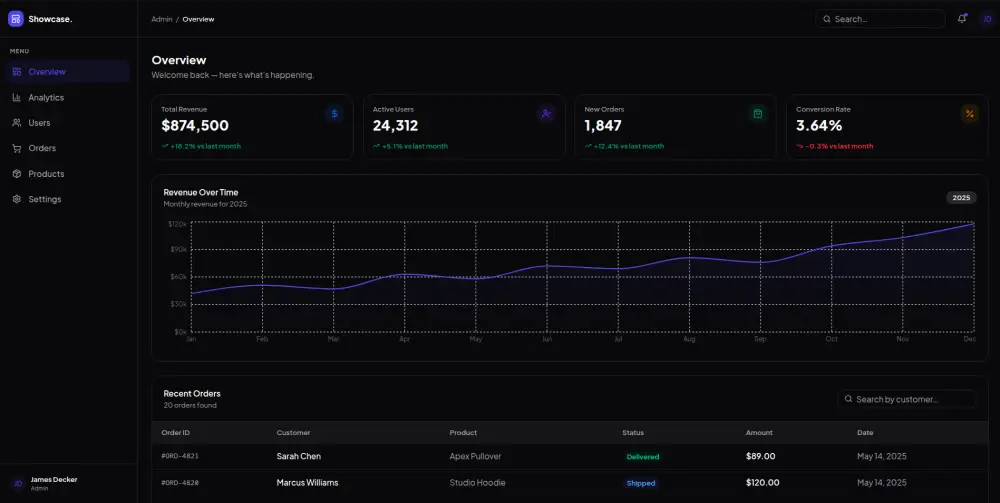Click the dollar icon on Total Revenue card
Screen dimensions: 1000x503
[334, 113]
